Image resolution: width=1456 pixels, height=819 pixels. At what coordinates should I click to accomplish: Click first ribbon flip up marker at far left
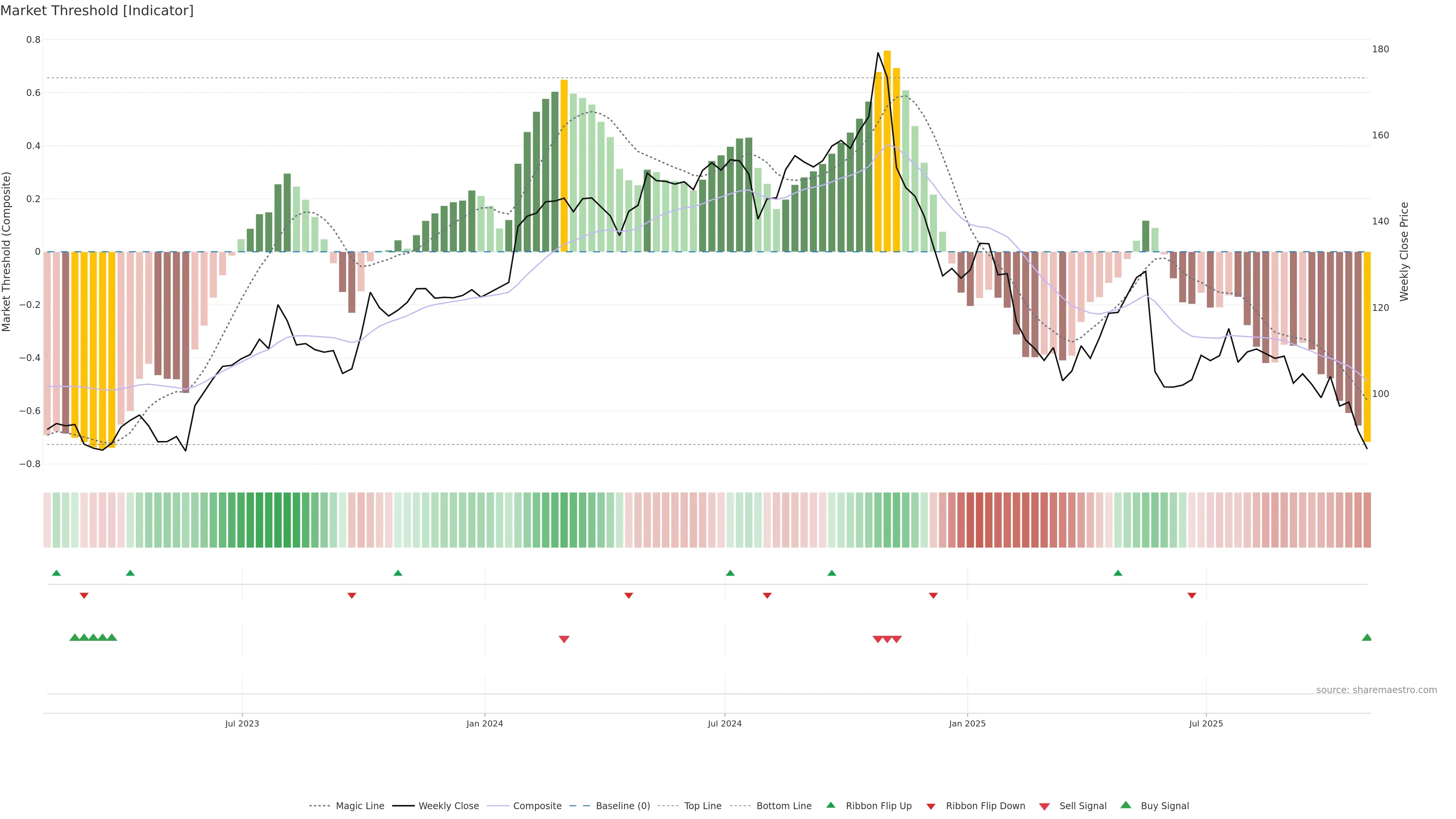pos(56,573)
